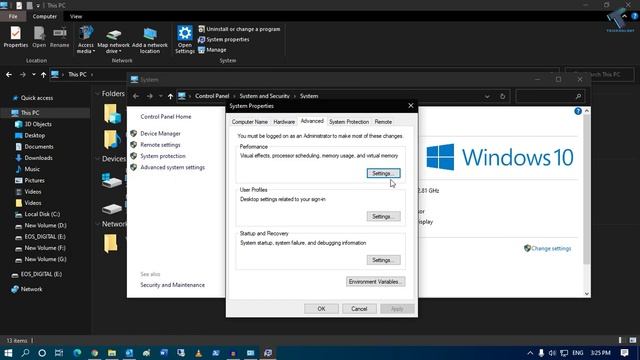This screenshot has height=360, width=640.
Task: Open the help icon in System window
Action: [x=578, y=111]
